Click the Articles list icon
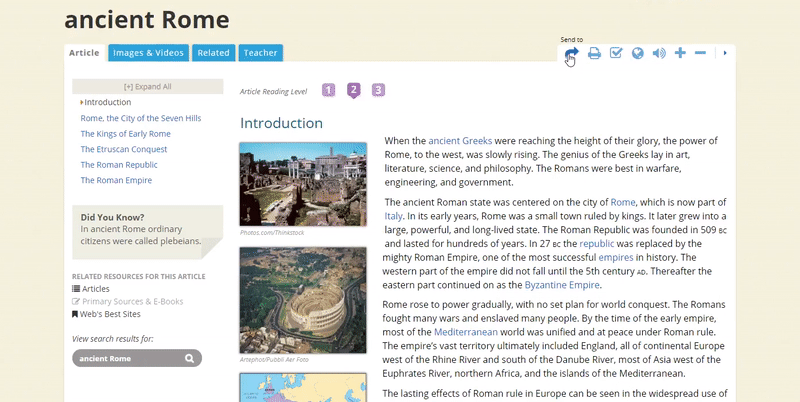This screenshot has height=402, width=800. pos(76,289)
